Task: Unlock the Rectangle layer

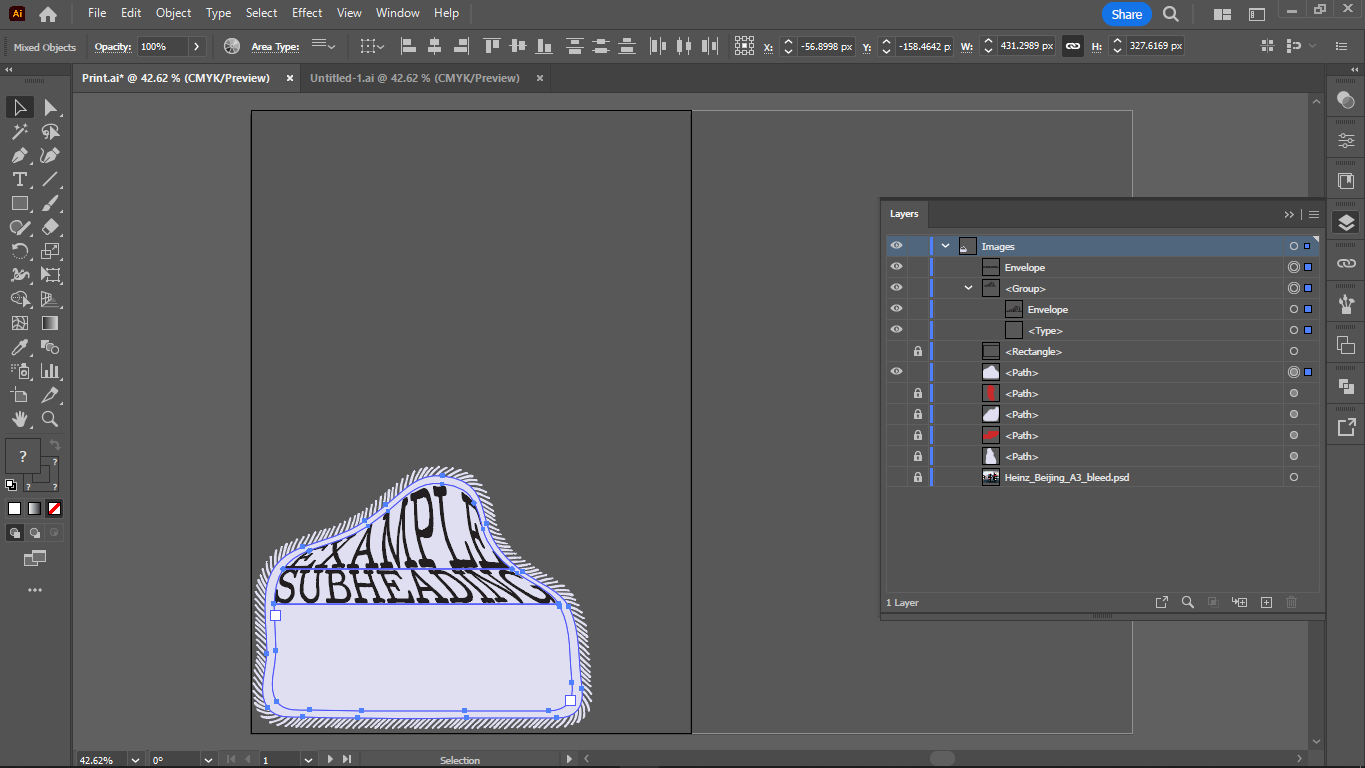Action: pyautogui.click(x=917, y=351)
